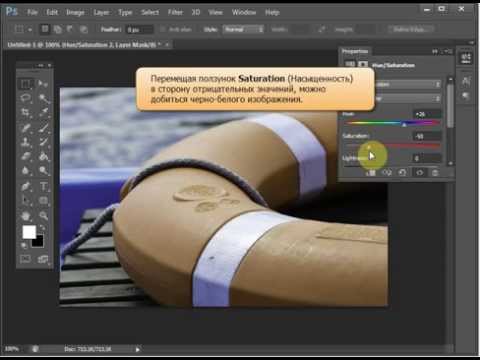Open the 3D menu
The image size is (480, 360).
[196, 12]
